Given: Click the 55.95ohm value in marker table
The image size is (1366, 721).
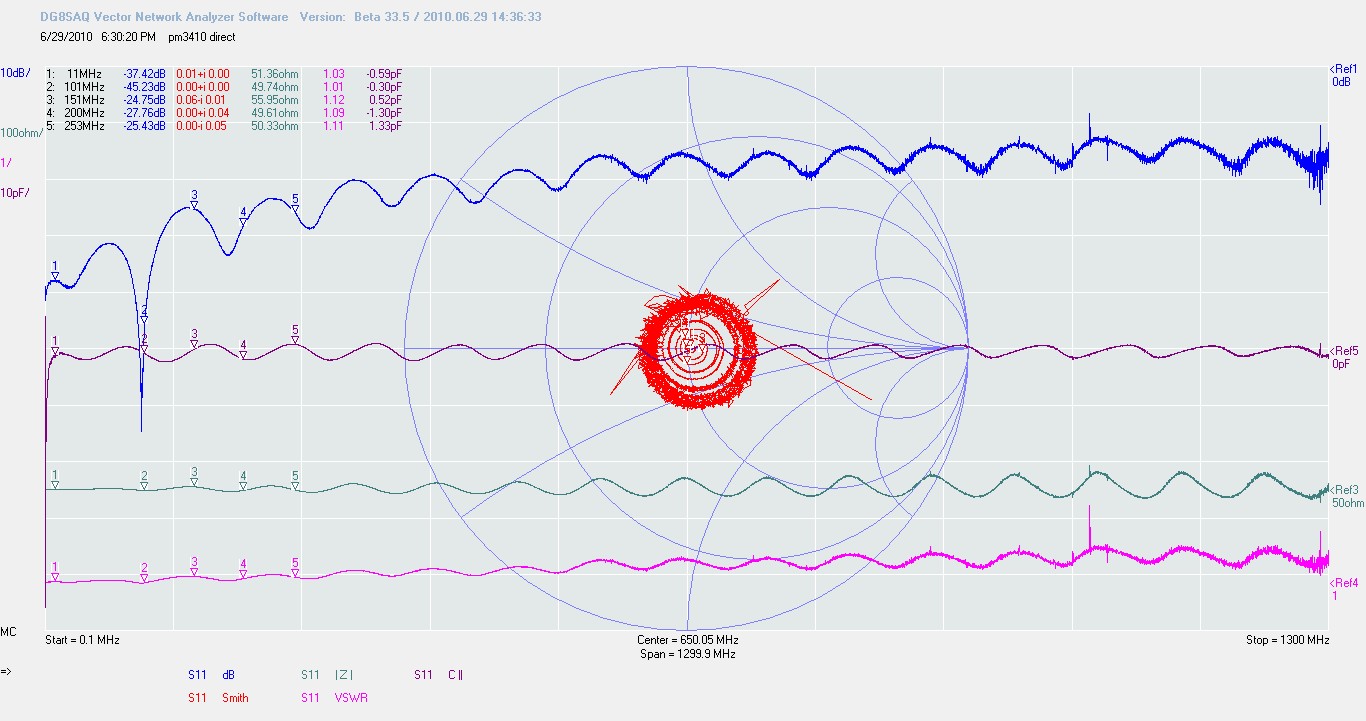Looking at the screenshot, I should [x=275, y=100].
